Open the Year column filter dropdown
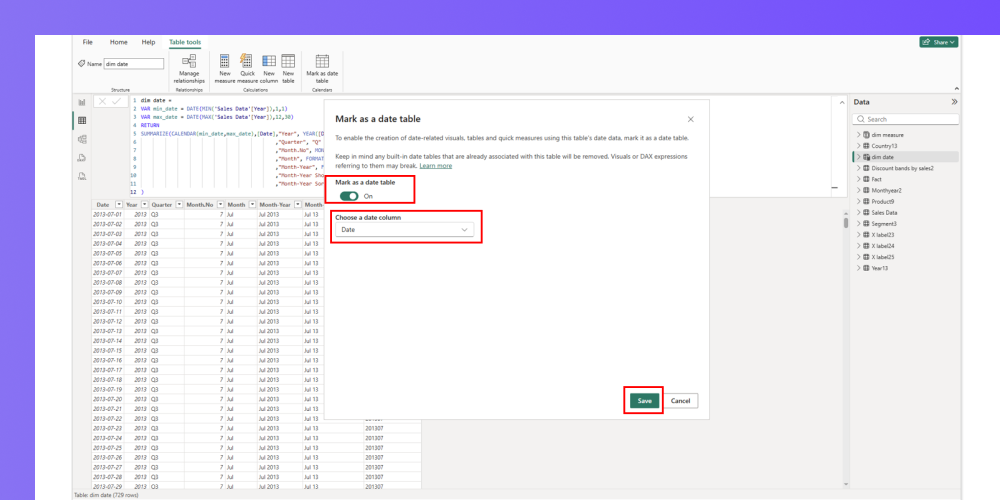1000x500 pixels. click(145, 205)
